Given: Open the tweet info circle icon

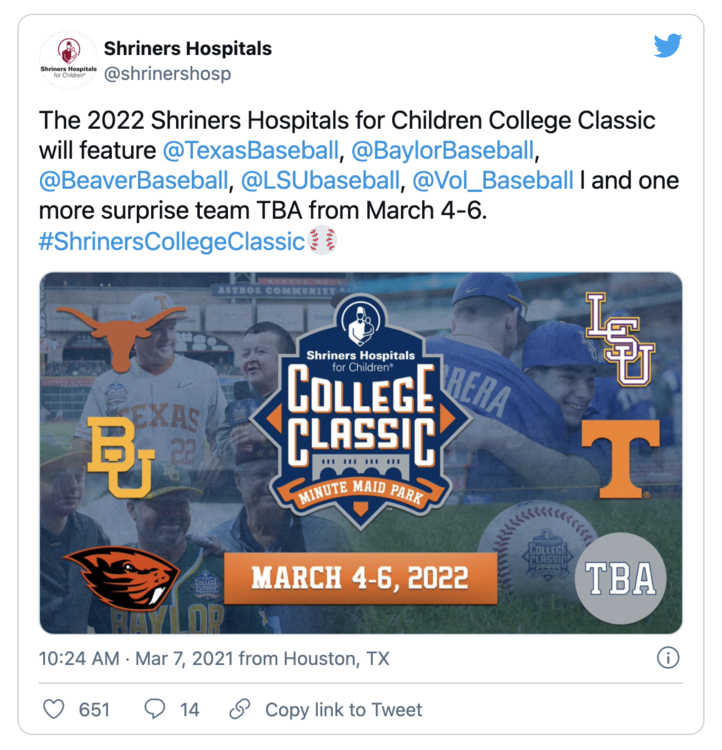Looking at the screenshot, I should coord(667,658).
